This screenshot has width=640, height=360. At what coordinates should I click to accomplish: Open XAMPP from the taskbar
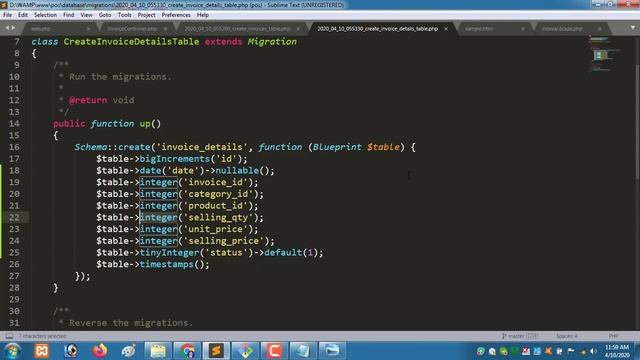tap(42, 351)
